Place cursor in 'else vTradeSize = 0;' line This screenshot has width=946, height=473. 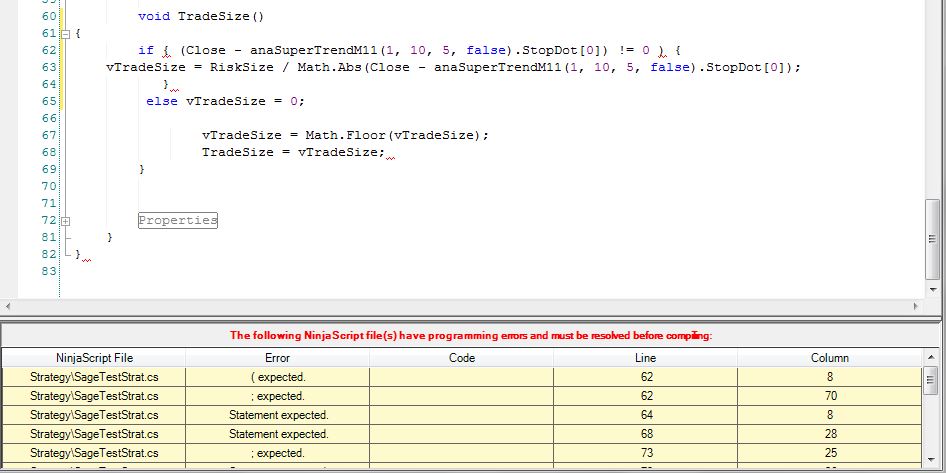[226, 101]
